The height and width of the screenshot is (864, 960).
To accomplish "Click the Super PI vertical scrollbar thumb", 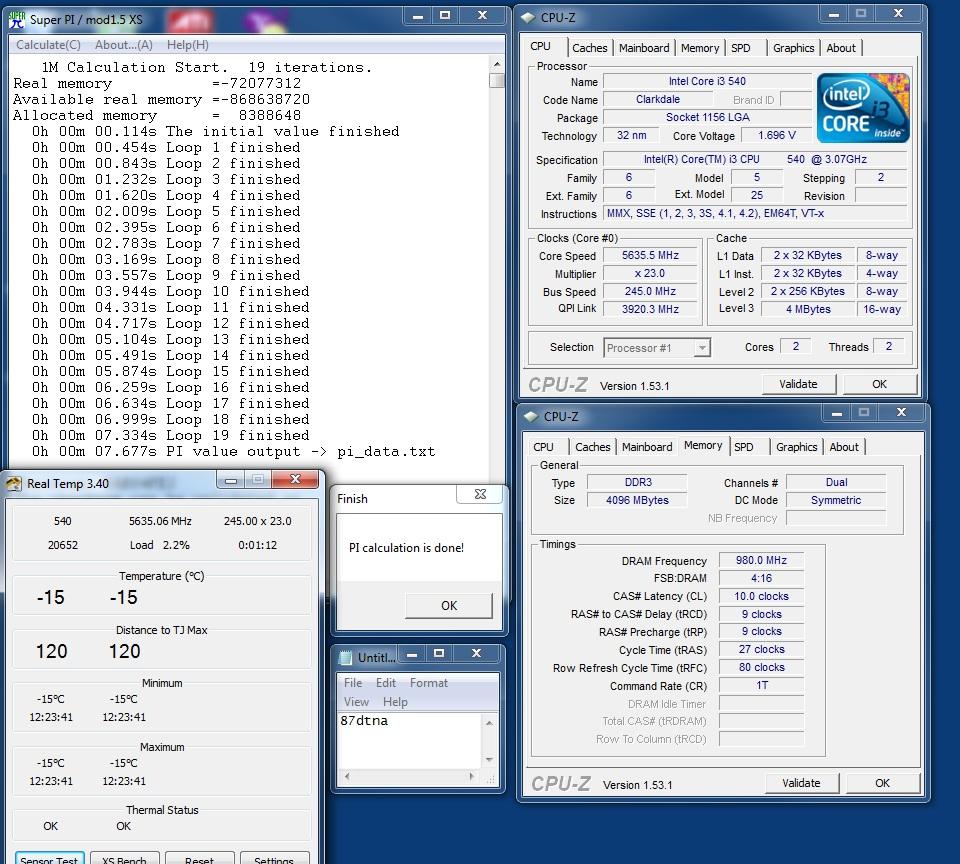I will pos(497,80).
